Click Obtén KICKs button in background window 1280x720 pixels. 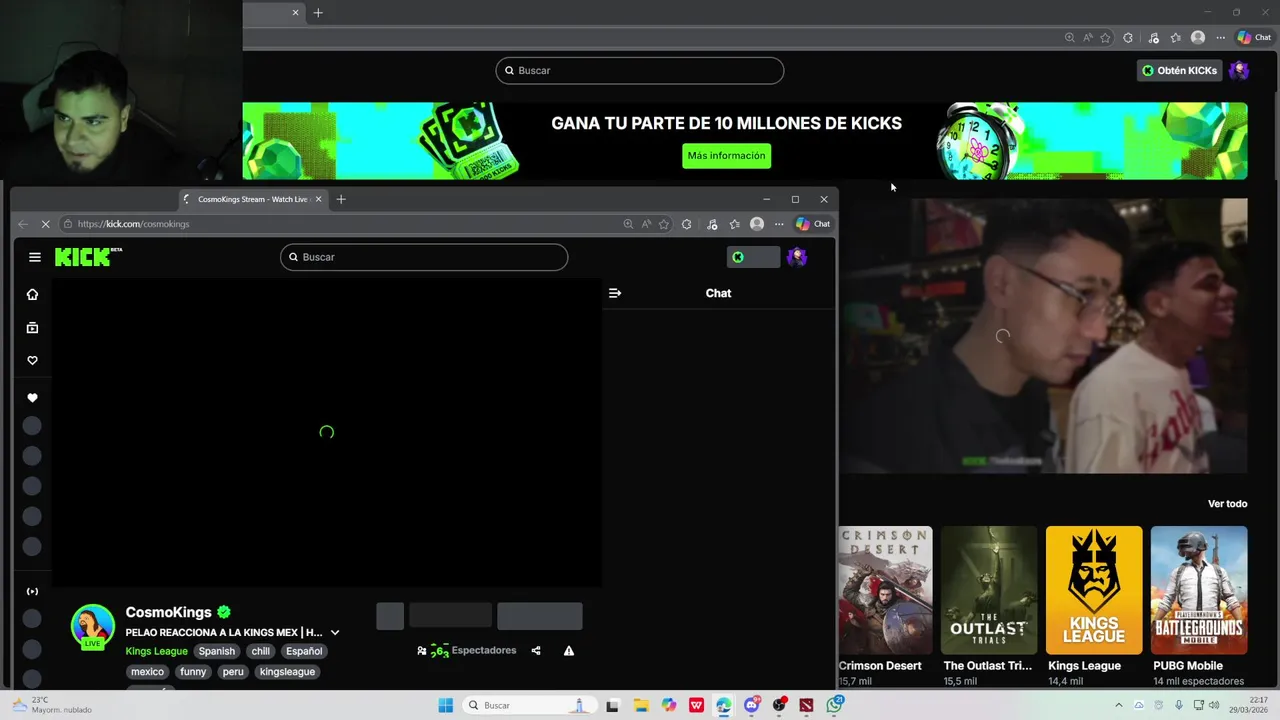pyautogui.click(x=1180, y=71)
